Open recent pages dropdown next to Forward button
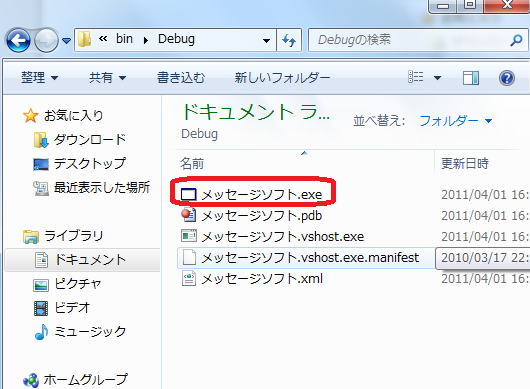Viewport: 530px width, 389px height. 67,41
